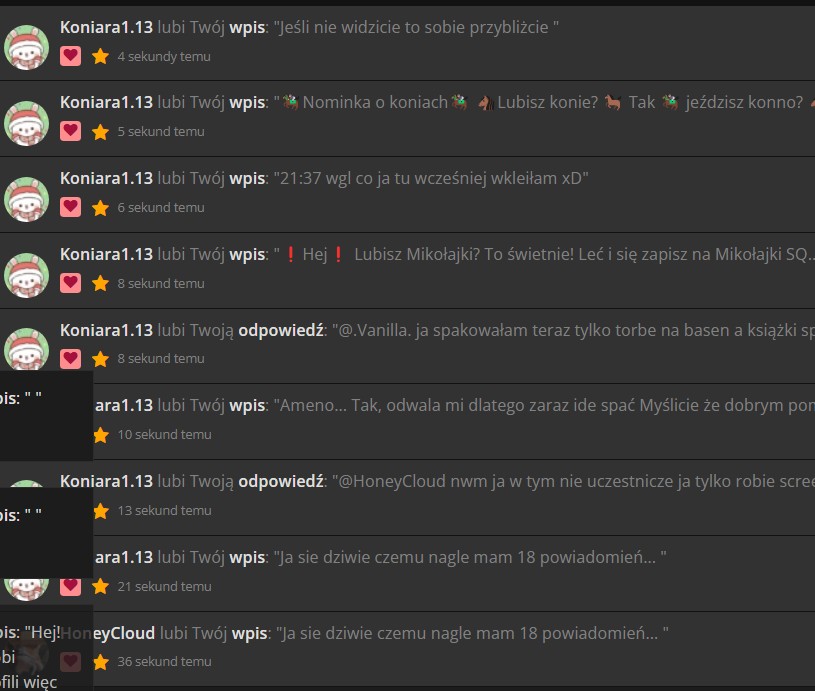The width and height of the screenshot is (815, 691).
Task: Open Koniara1.13 avatar on horse nominka notification
Action: tap(27, 123)
